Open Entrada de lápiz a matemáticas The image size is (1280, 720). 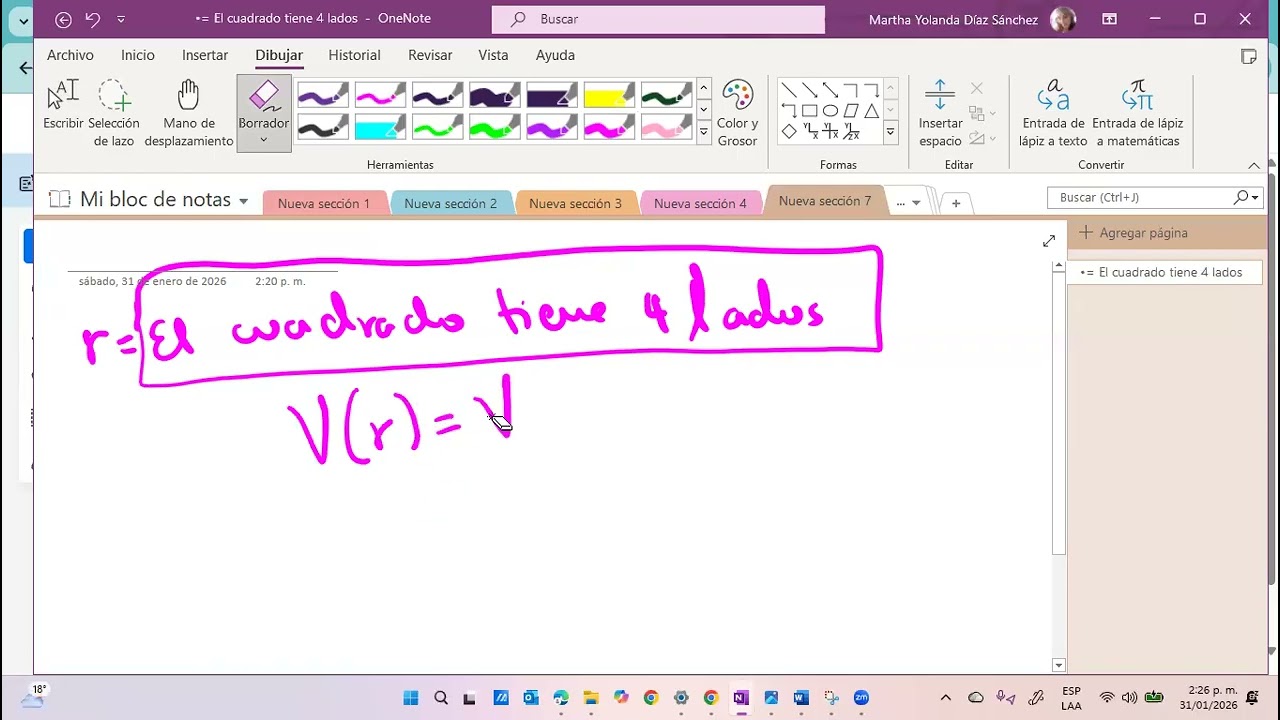pyautogui.click(x=1137, y=113)
